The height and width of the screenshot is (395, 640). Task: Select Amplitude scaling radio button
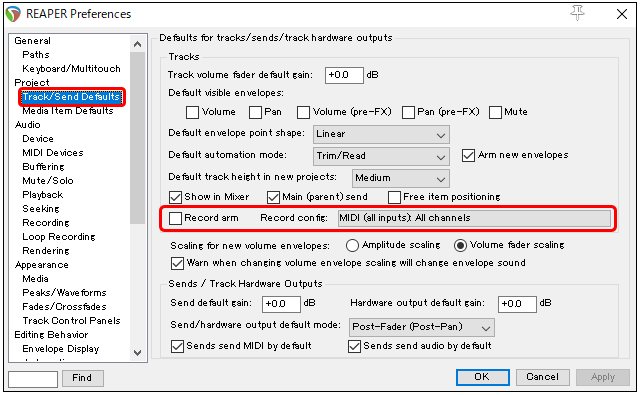[352, 245]
